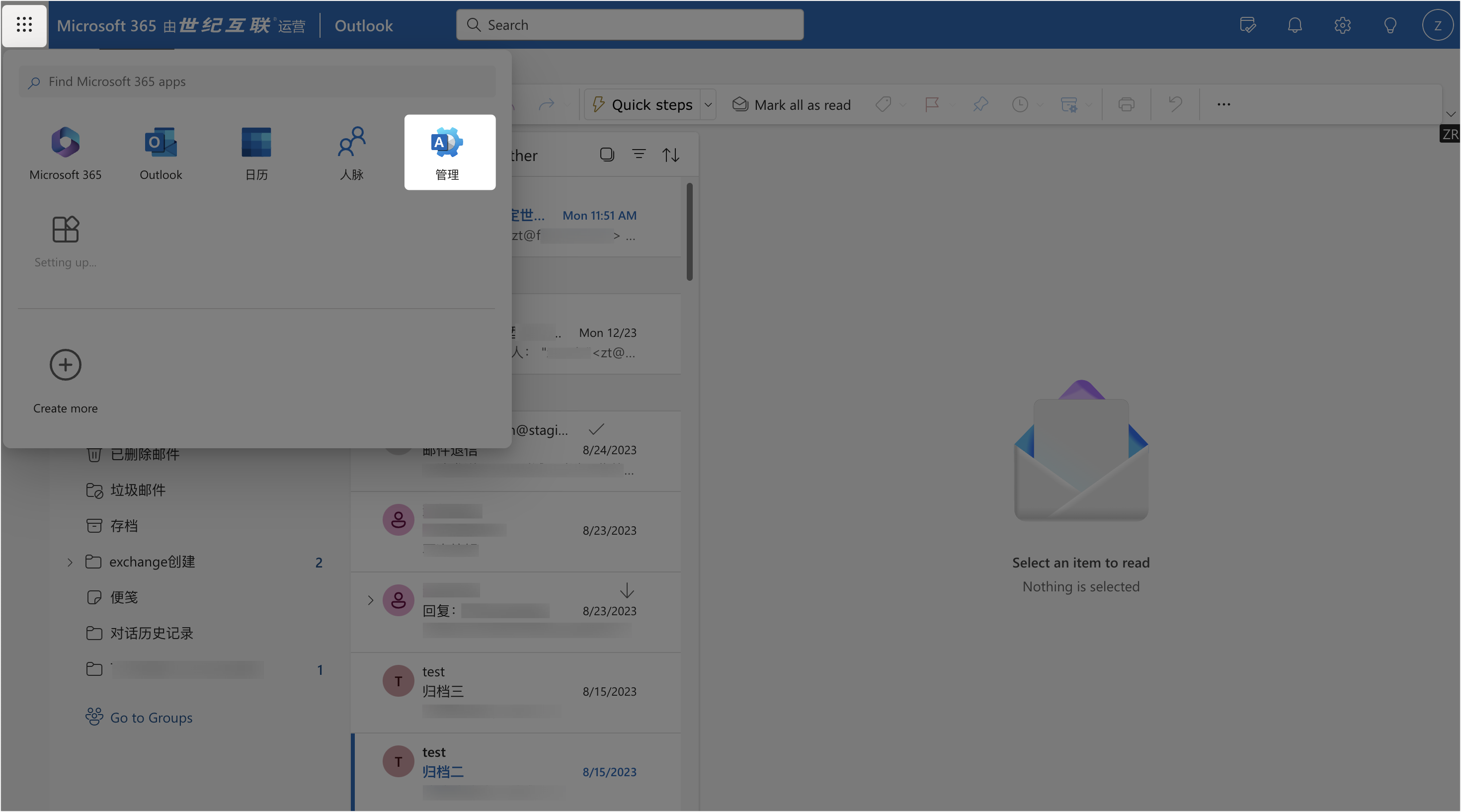Open Outlook settings gear

1342,25
